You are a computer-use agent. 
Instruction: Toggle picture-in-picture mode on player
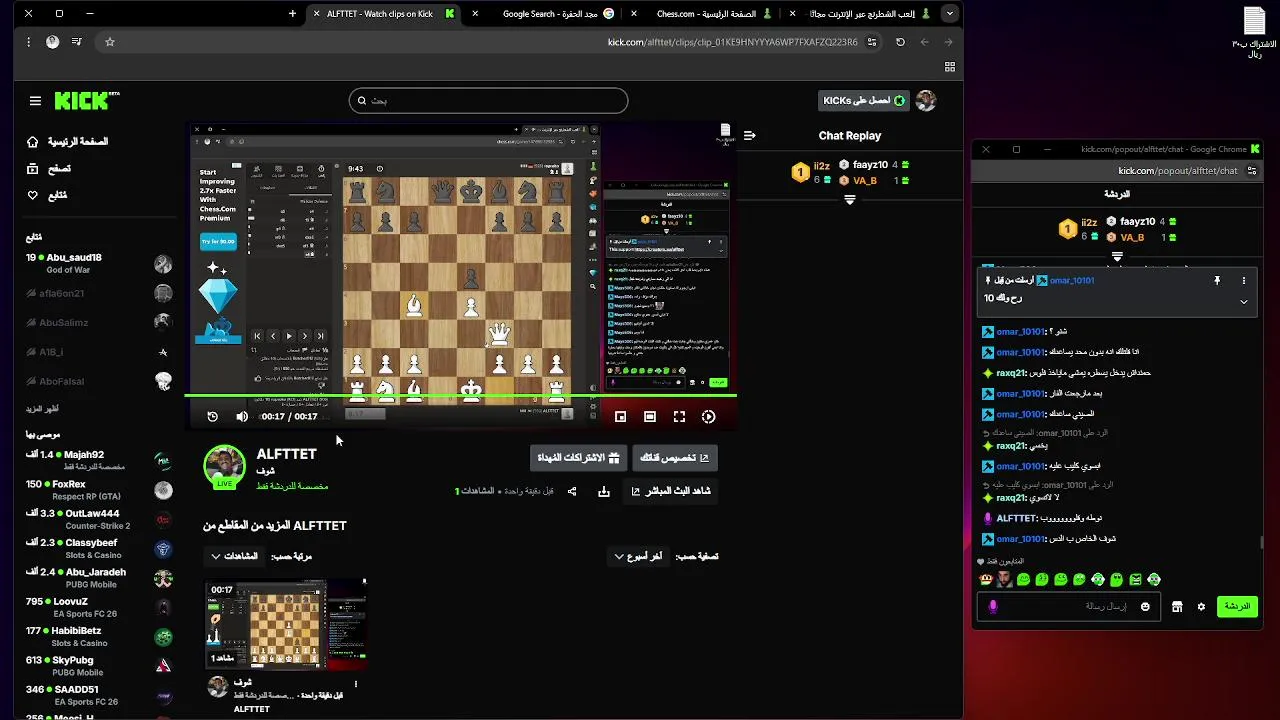(x=620, y=417)
